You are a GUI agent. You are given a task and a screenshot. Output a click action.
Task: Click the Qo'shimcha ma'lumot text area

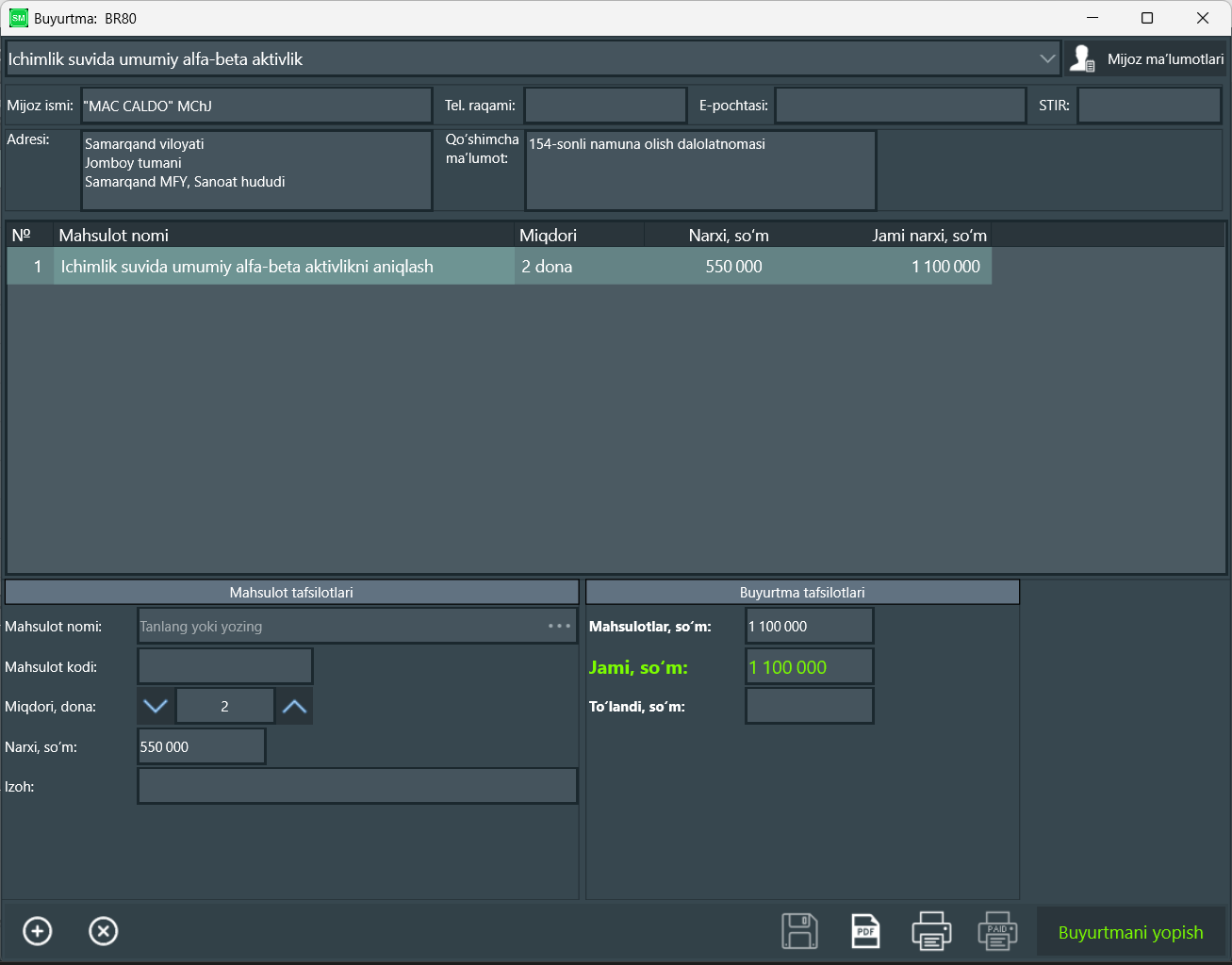pos(700,171)
